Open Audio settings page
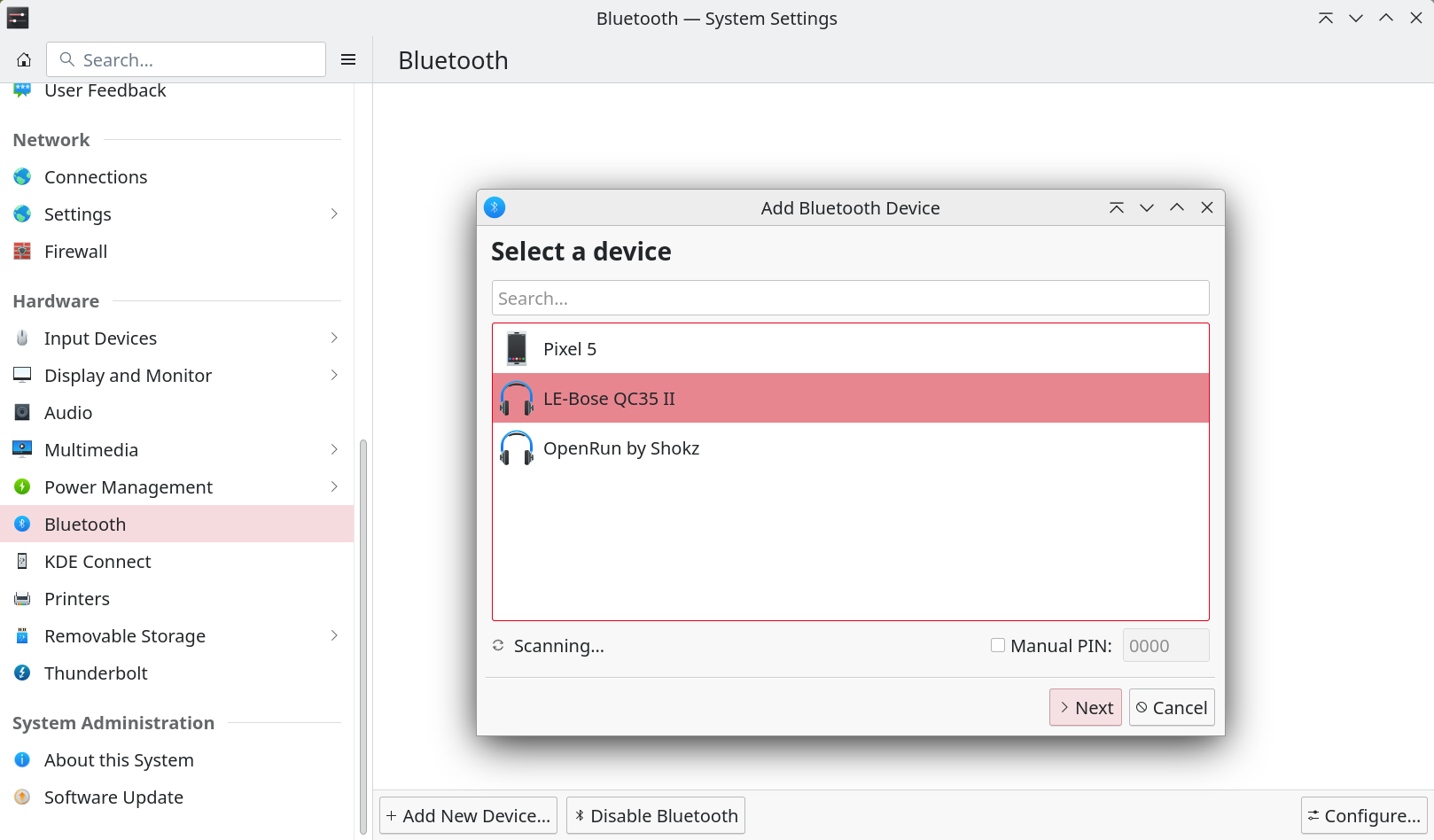This screenshot has height=840, width=1434. [177, 412]
